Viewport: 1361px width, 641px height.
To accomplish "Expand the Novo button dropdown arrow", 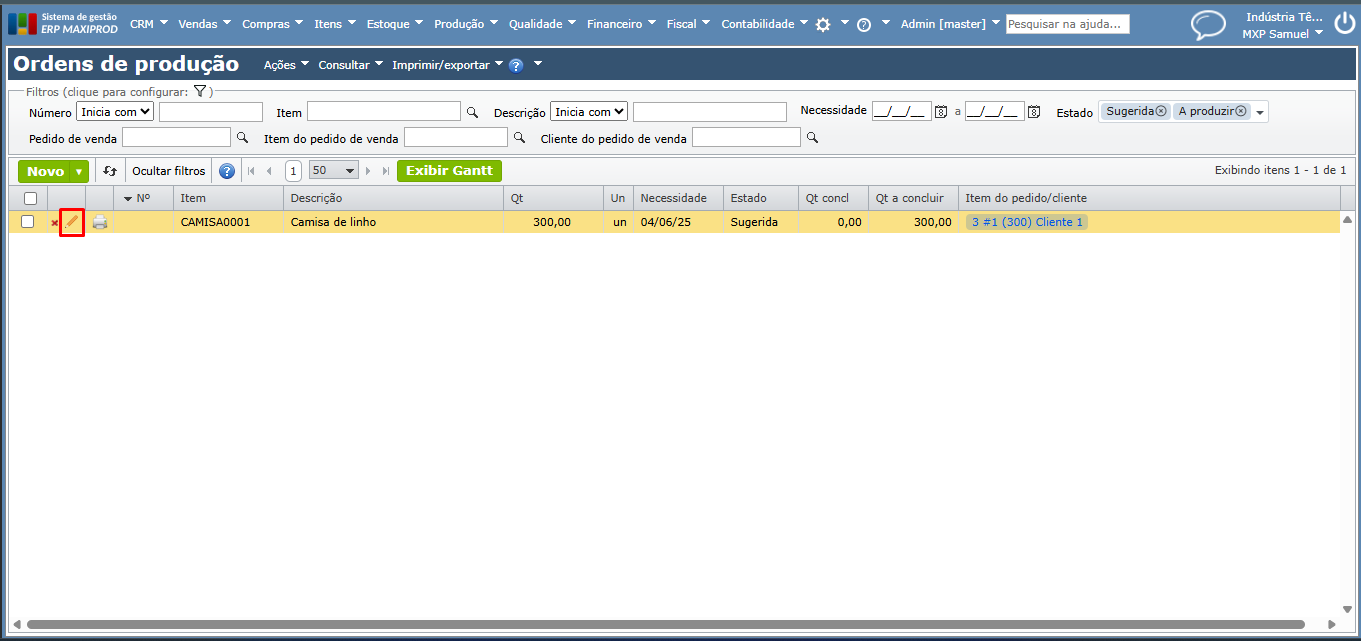I will coord(80,172).
